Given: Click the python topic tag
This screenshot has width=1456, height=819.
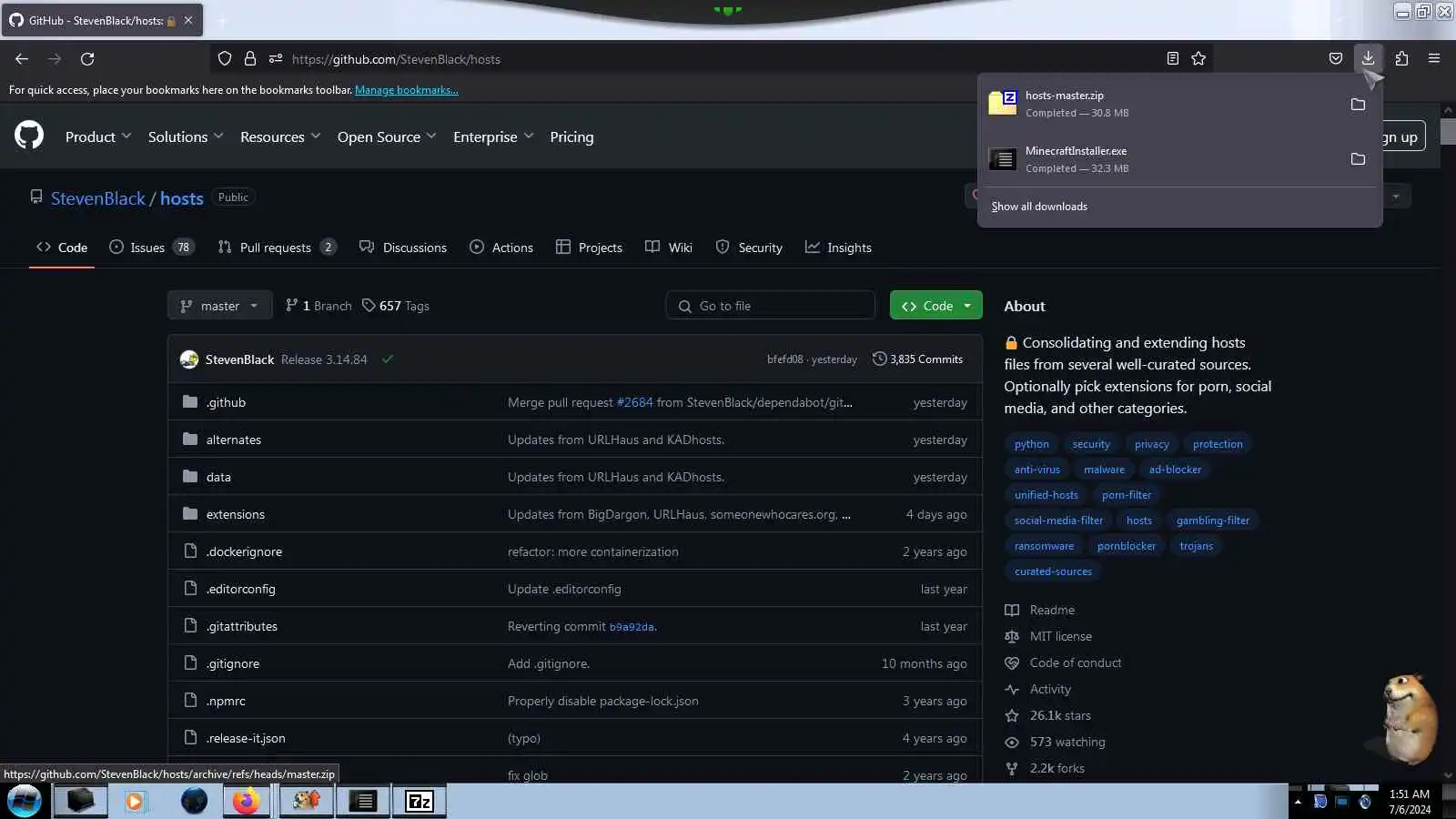Looking at the screenshot, I should coord(1032,444).
